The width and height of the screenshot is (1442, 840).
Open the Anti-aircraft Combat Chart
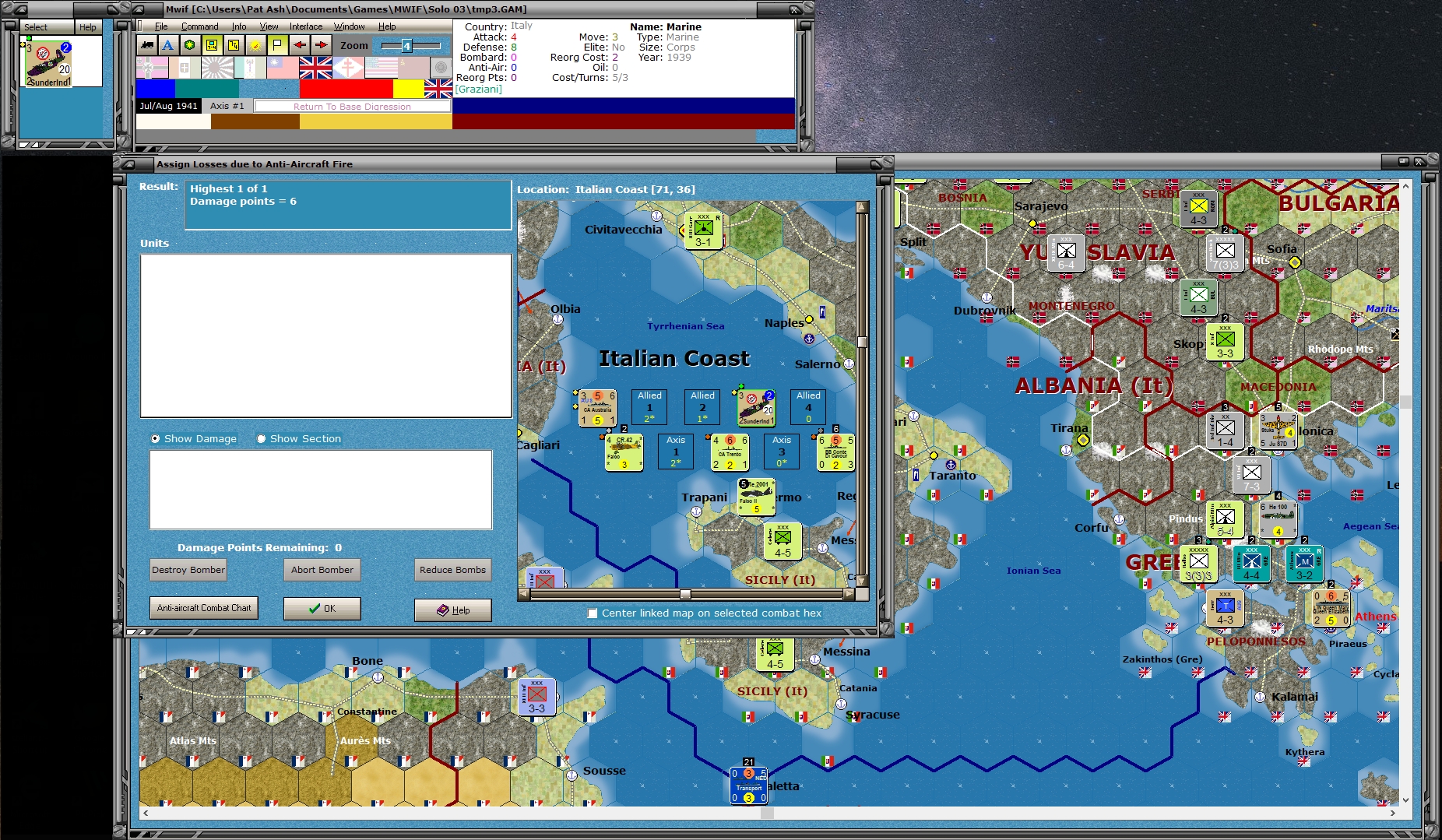(204, 608)
